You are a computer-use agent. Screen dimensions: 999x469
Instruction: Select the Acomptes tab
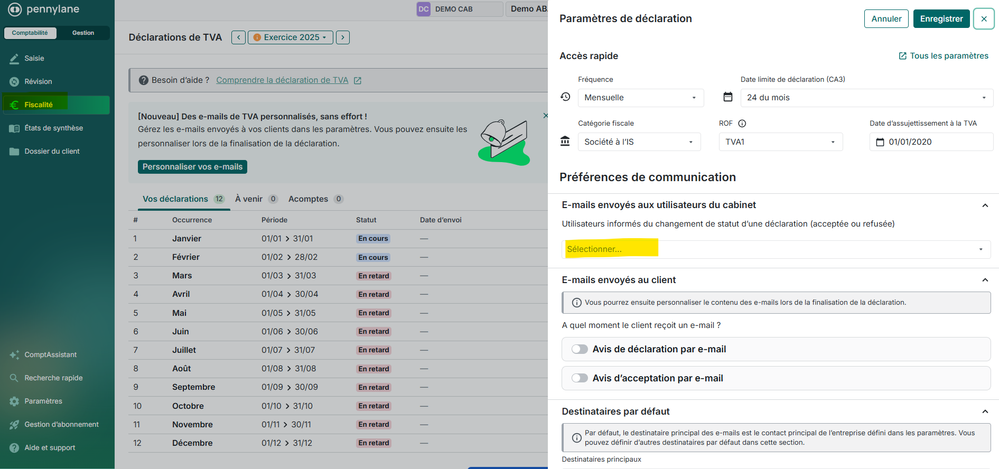point(308,199)
